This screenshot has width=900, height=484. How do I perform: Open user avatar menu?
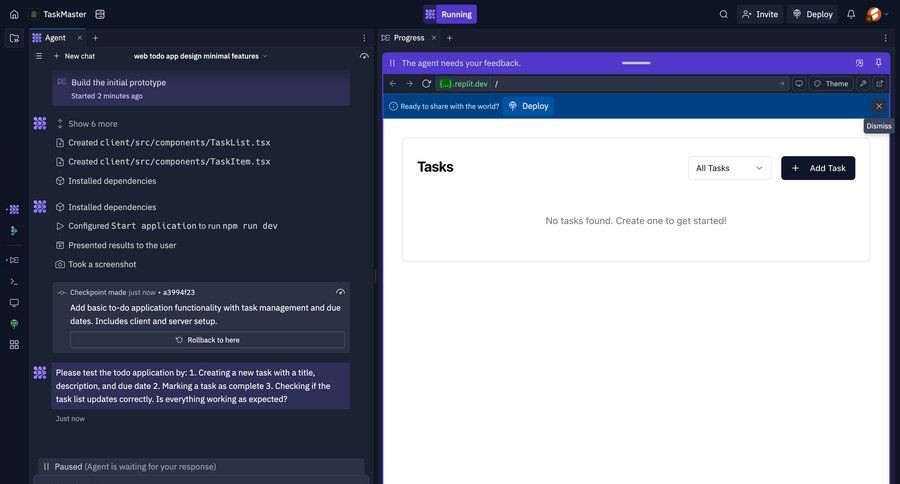tap(877, 14)
